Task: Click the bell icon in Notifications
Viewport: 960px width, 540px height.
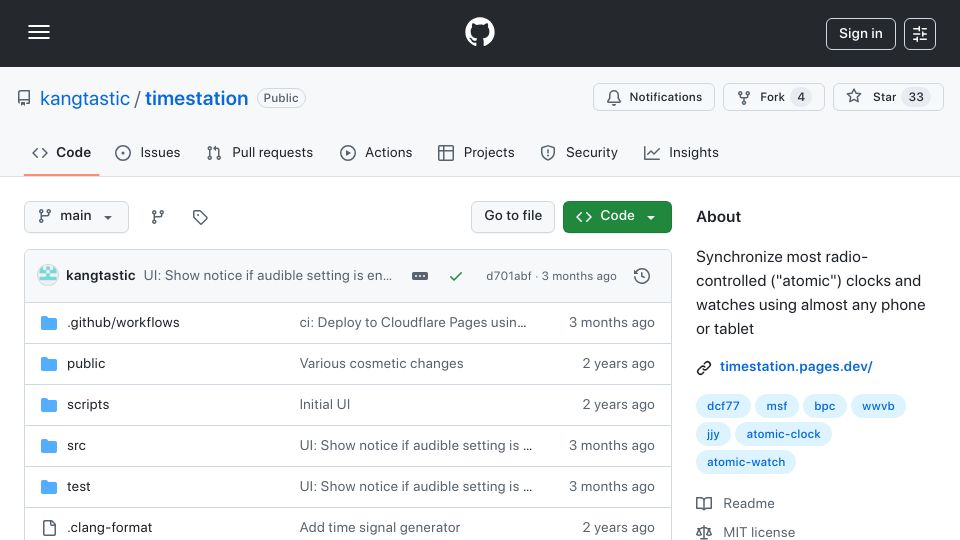Action: (x=614, y=97)
